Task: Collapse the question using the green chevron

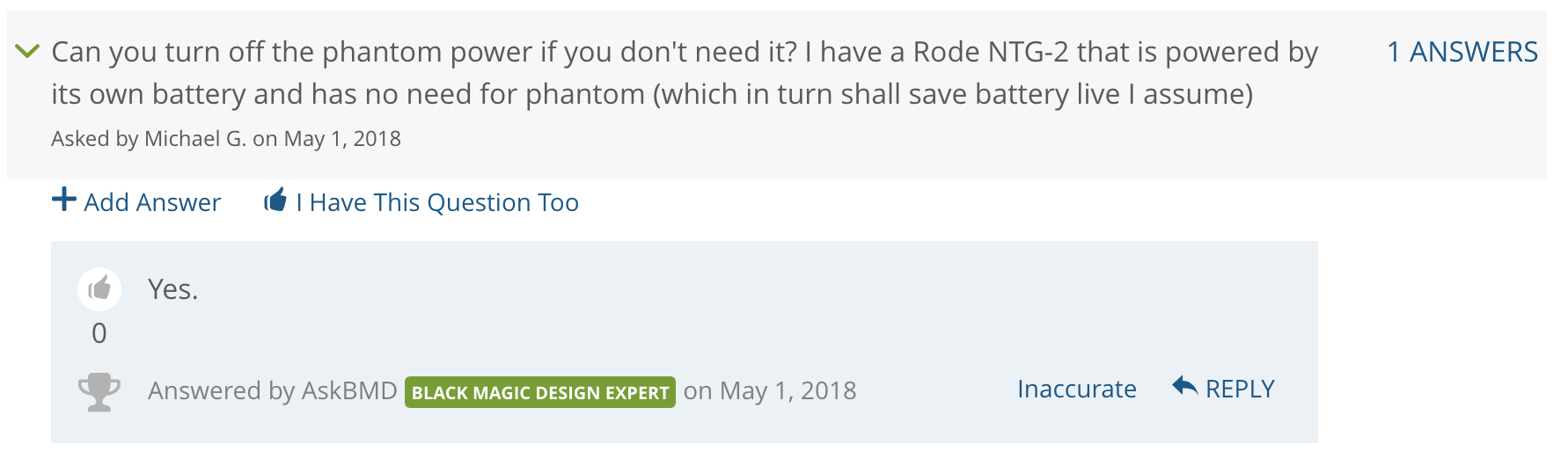Action: (x=28, y=52)
